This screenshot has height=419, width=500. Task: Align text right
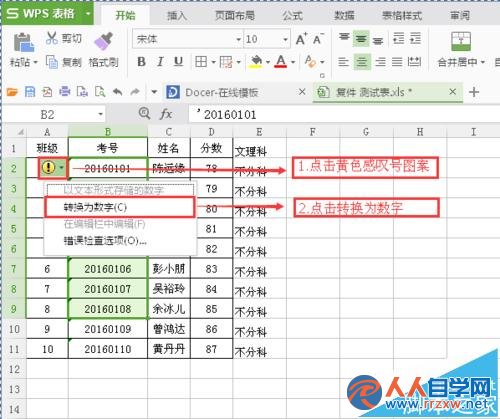click(x=380, y=62)
